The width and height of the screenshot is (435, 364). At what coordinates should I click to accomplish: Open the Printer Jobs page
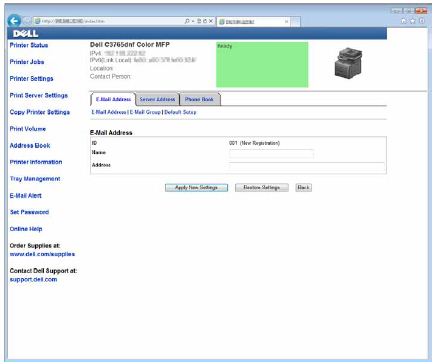27,62
